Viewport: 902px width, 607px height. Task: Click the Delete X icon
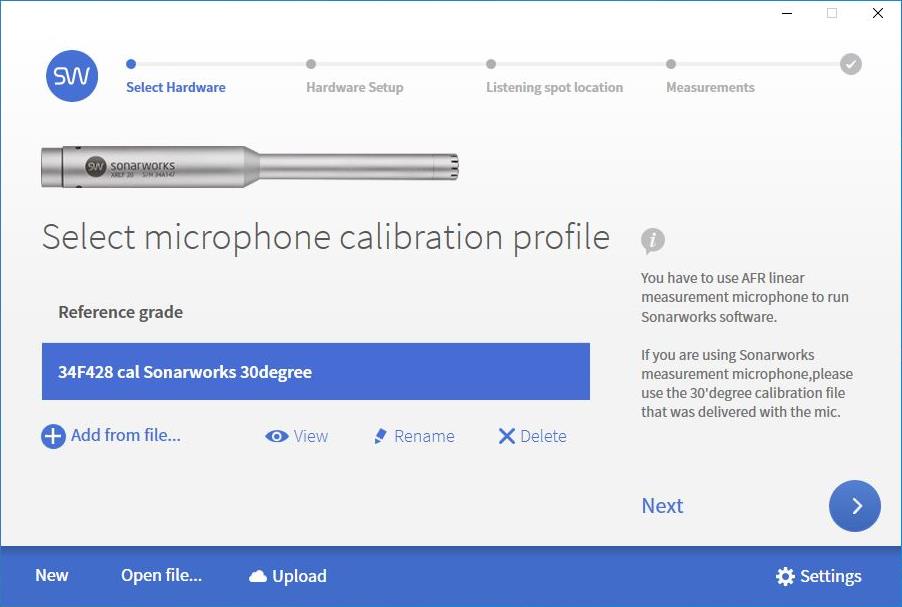click(507, 436)
